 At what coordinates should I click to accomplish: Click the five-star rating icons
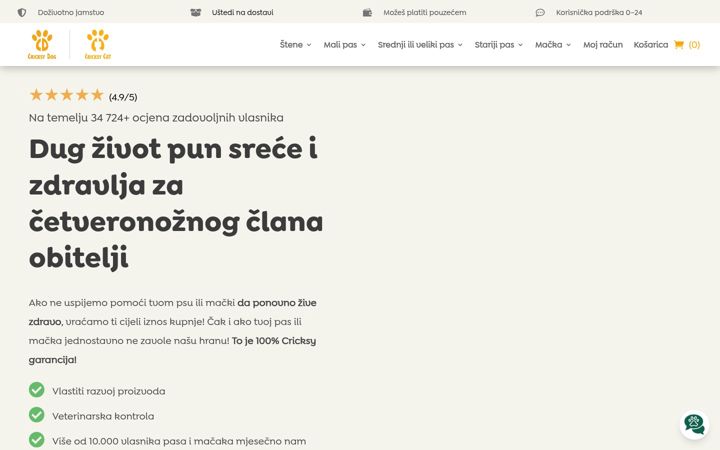(x=67, y=95)
